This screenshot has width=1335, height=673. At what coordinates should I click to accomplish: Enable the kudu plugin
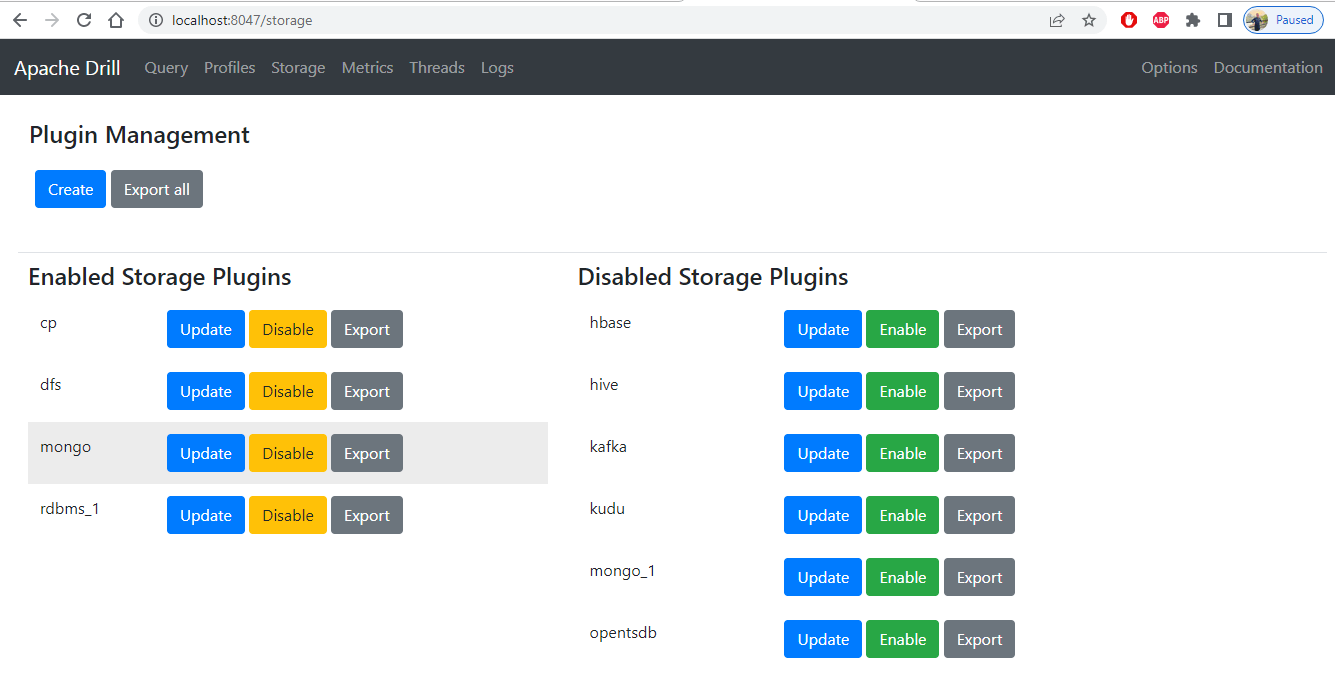pos(903,515)
